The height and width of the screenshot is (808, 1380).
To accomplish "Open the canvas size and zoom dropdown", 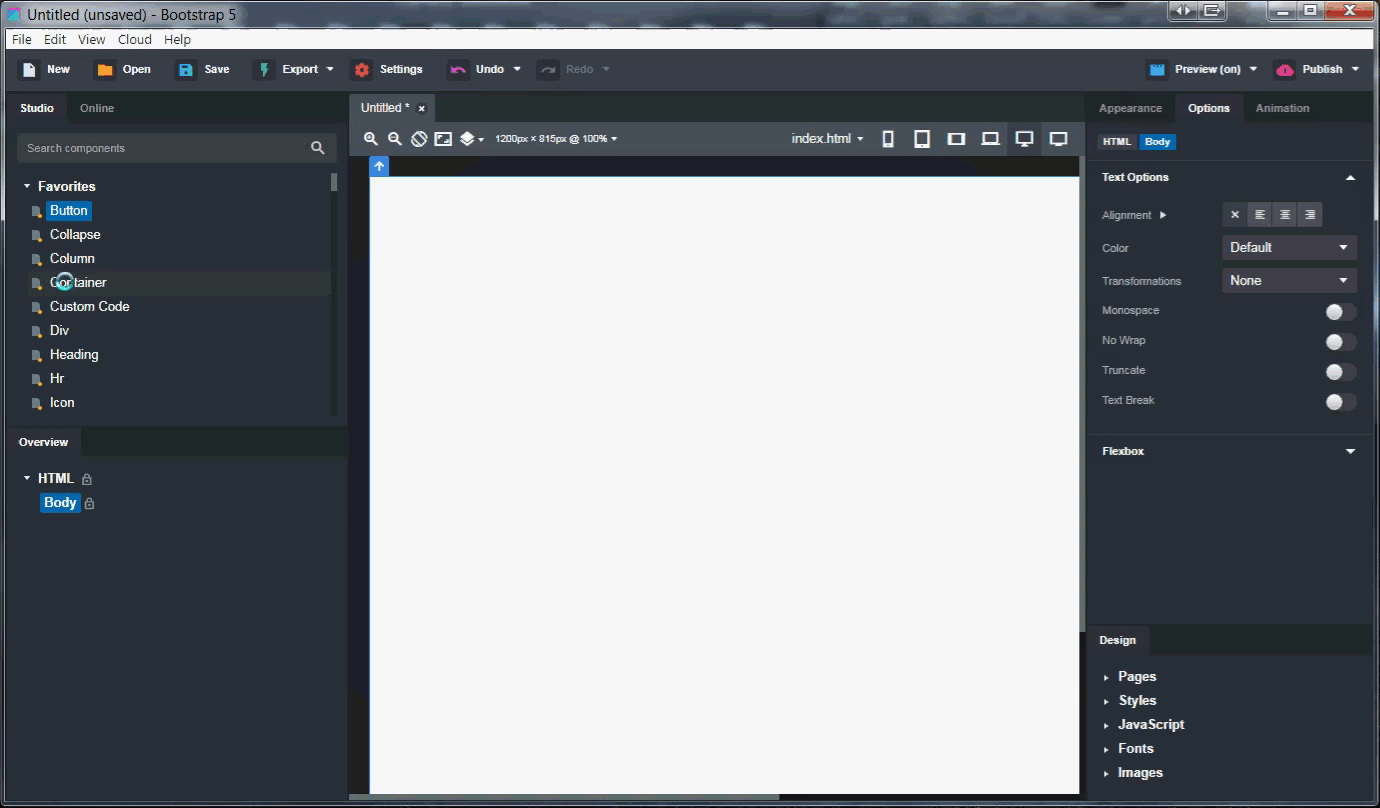I will tap(556, 139).
